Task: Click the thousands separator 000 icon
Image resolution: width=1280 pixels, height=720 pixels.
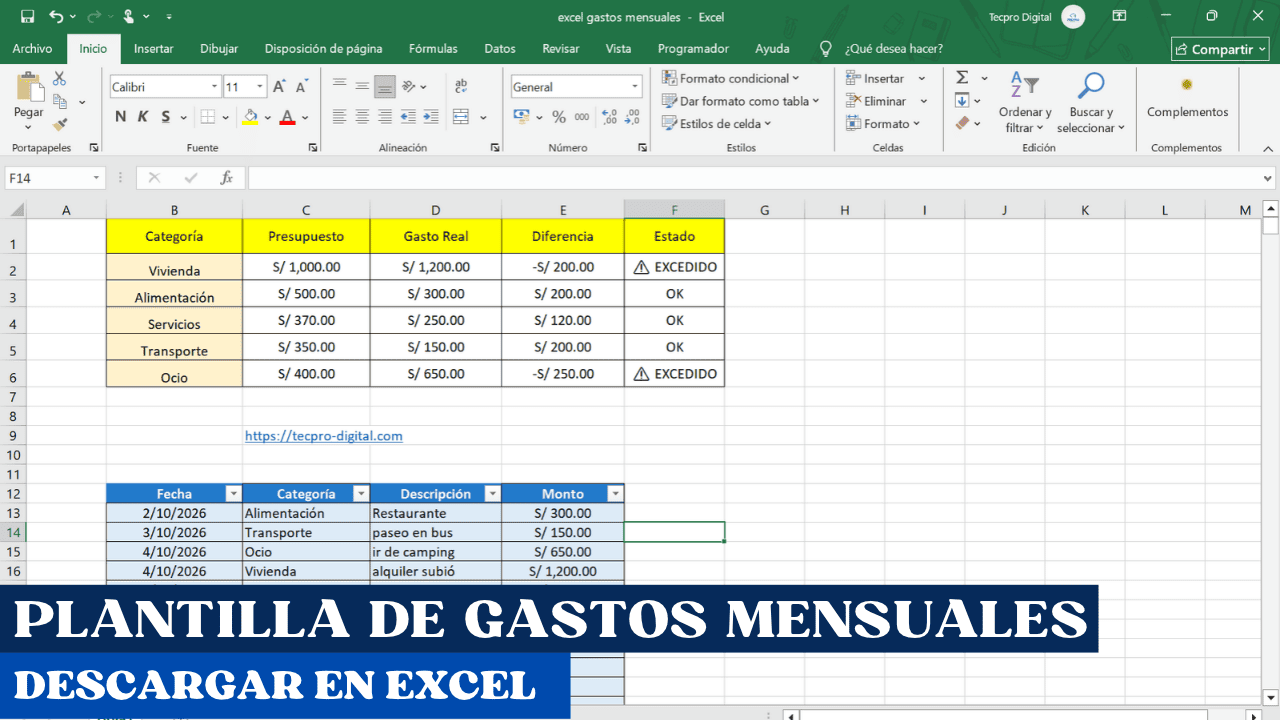Action: click(582, 117)
